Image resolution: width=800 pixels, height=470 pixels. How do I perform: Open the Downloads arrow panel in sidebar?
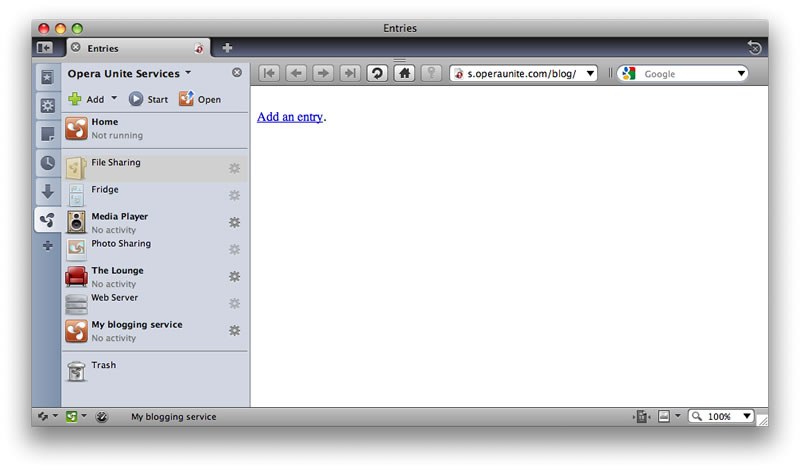(47, 191)
